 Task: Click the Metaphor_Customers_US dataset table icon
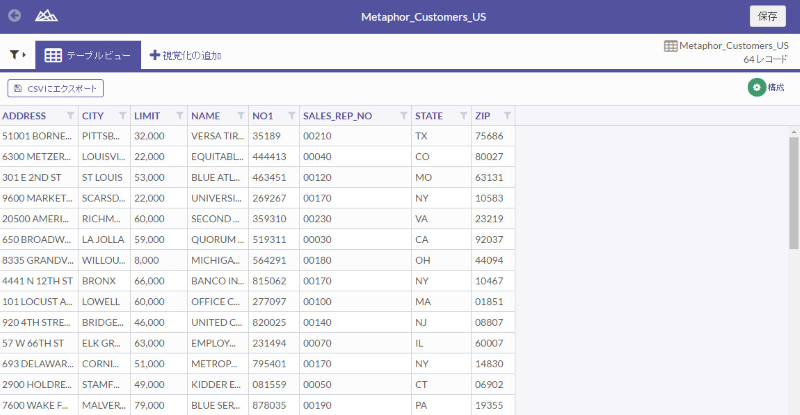pyautogui.click(x=670, y=46)
